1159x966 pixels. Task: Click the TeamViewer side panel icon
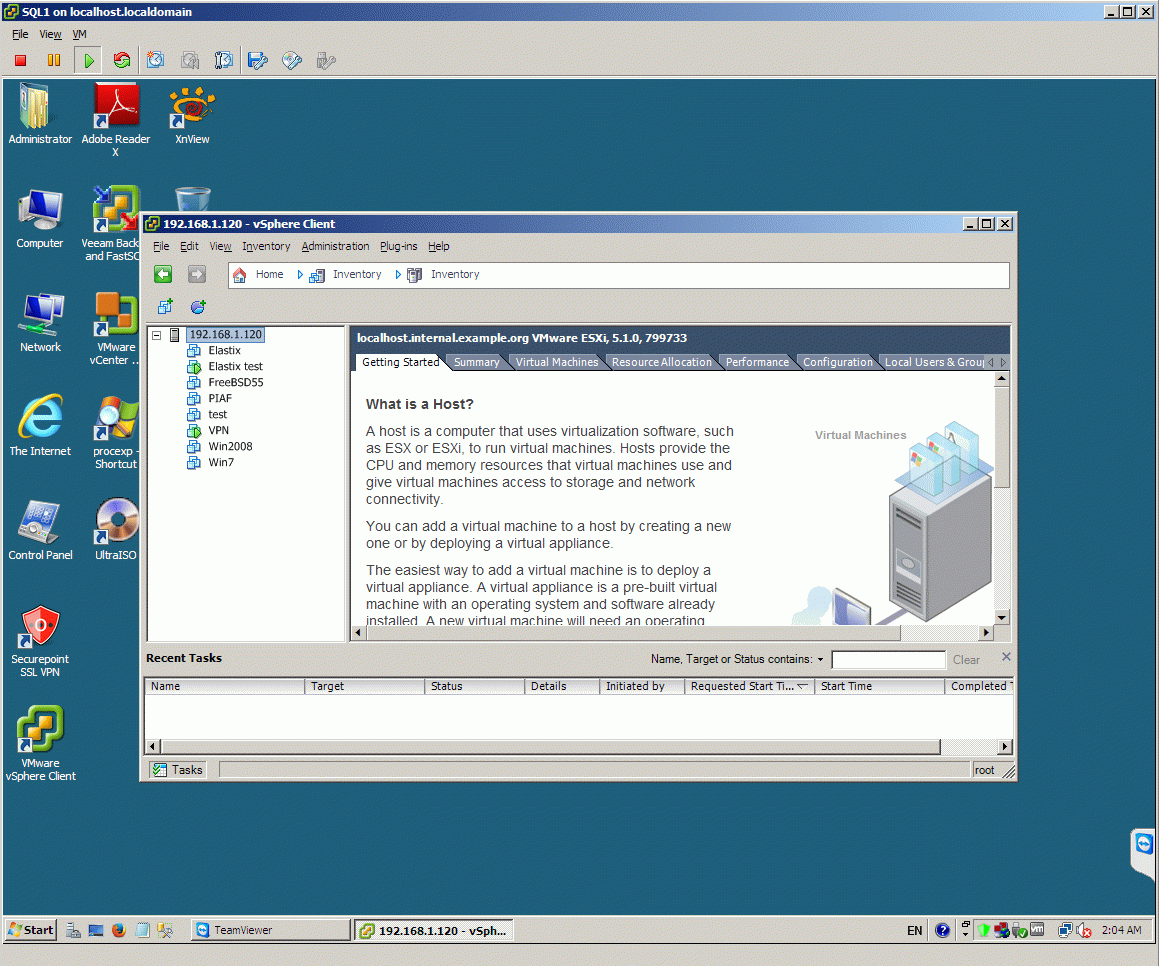point(1144,844)
